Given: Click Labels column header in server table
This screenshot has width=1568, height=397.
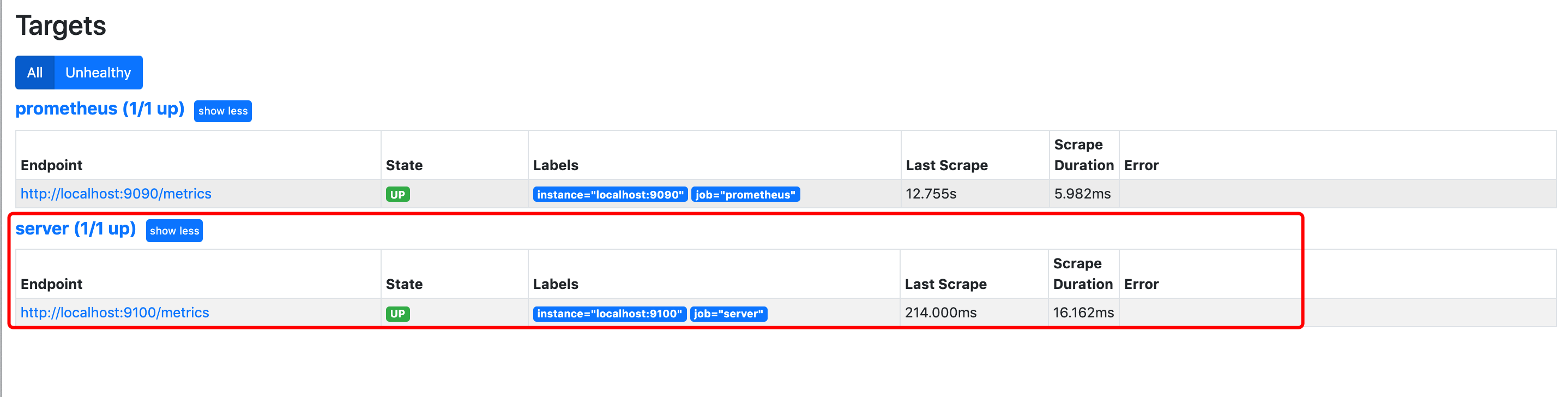Looking at the screenshot, I should coord(555,284).
